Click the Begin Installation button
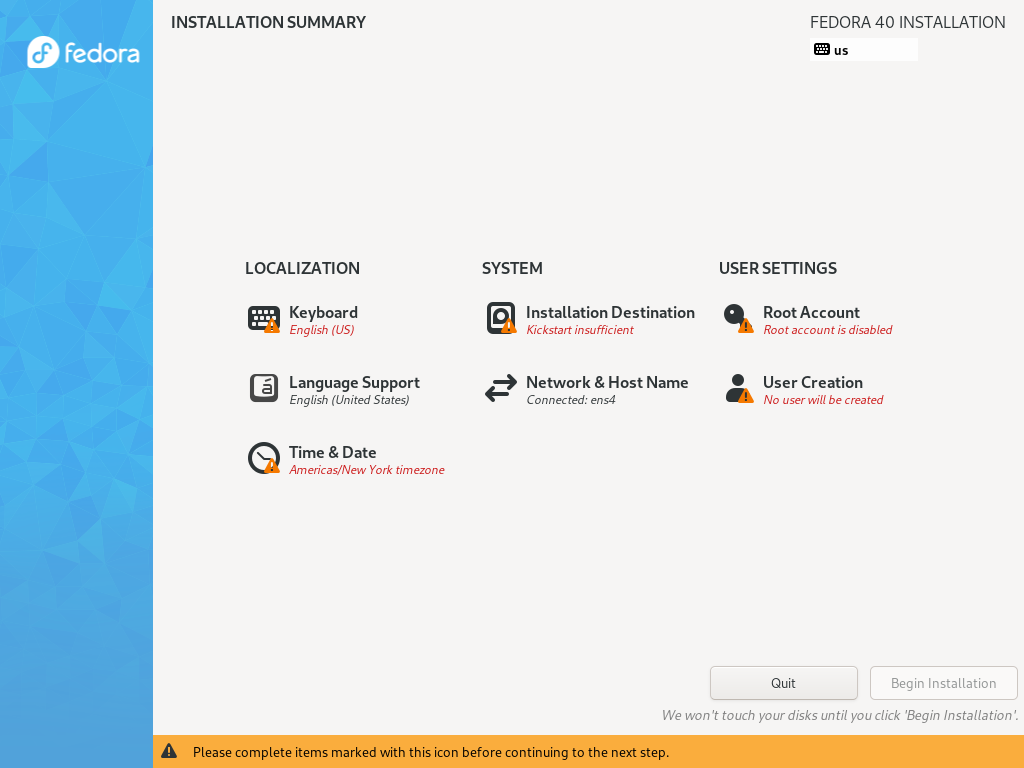1024x768 pixels. coord(943,683)
